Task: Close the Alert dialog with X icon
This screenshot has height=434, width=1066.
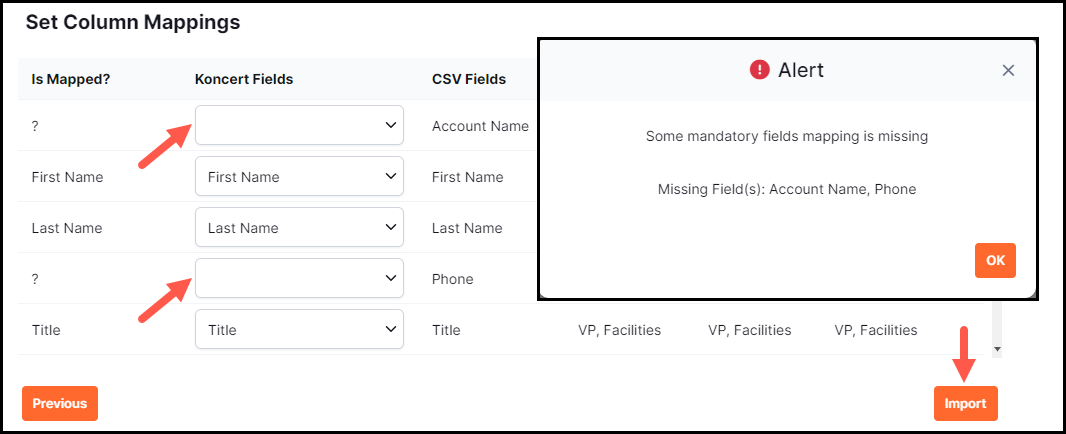Action: click(x=1008, y=70)
